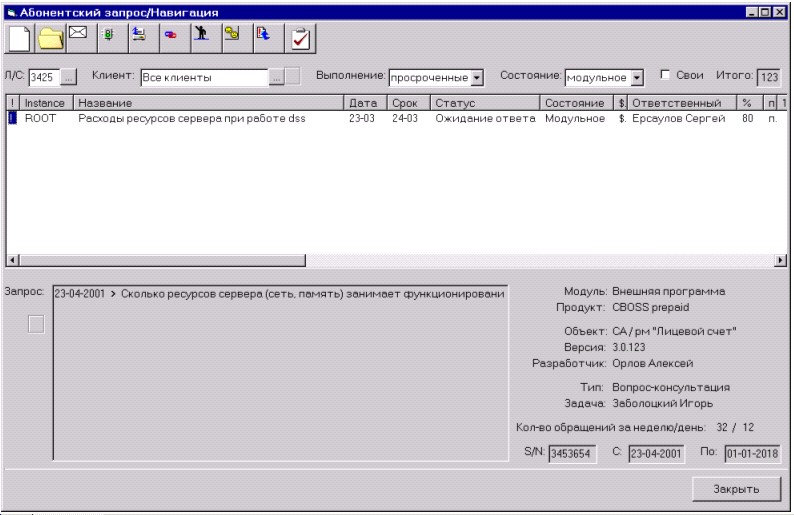The image size is (794, 515).
Task: Click the 'Модульное' state cell in row
Action: click(x=575, y=118)
